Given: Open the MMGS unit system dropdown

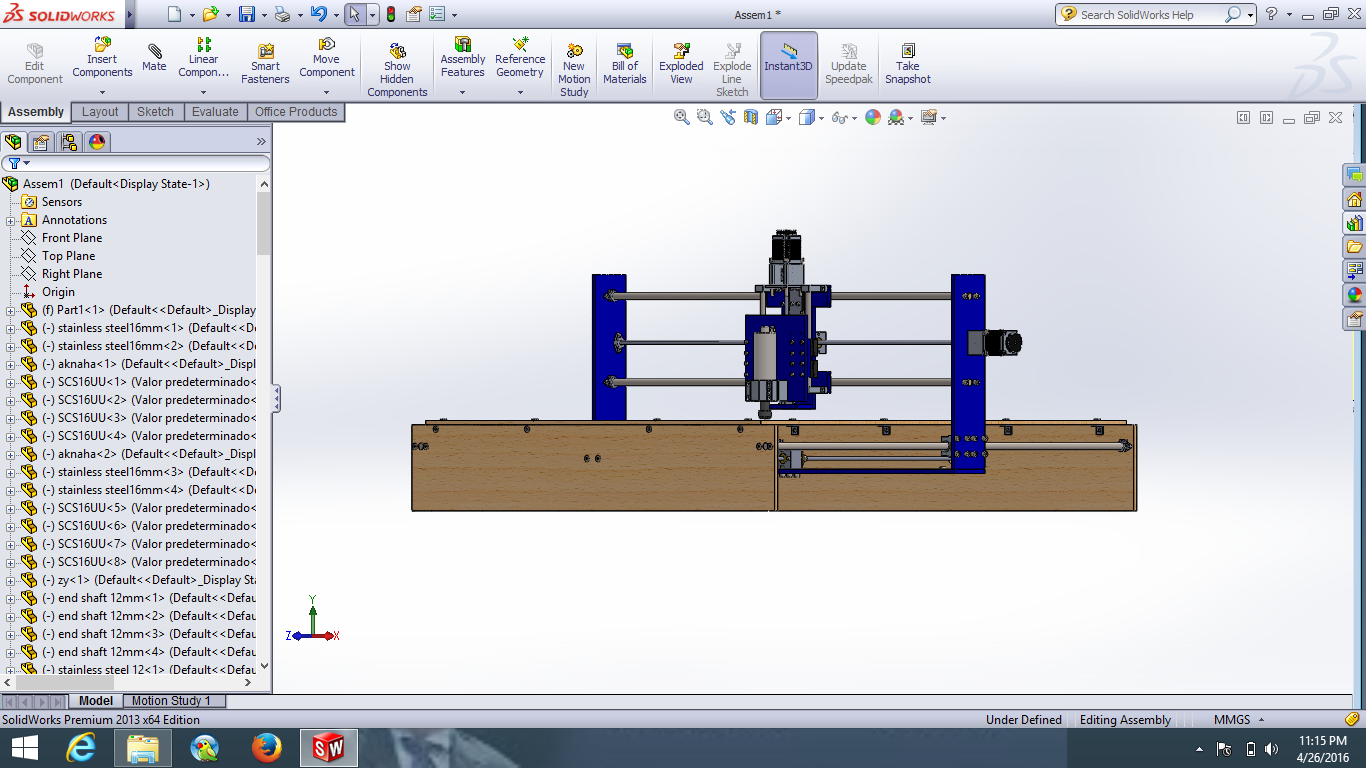Looking at the screenshot, I should tap(1261, 720).
